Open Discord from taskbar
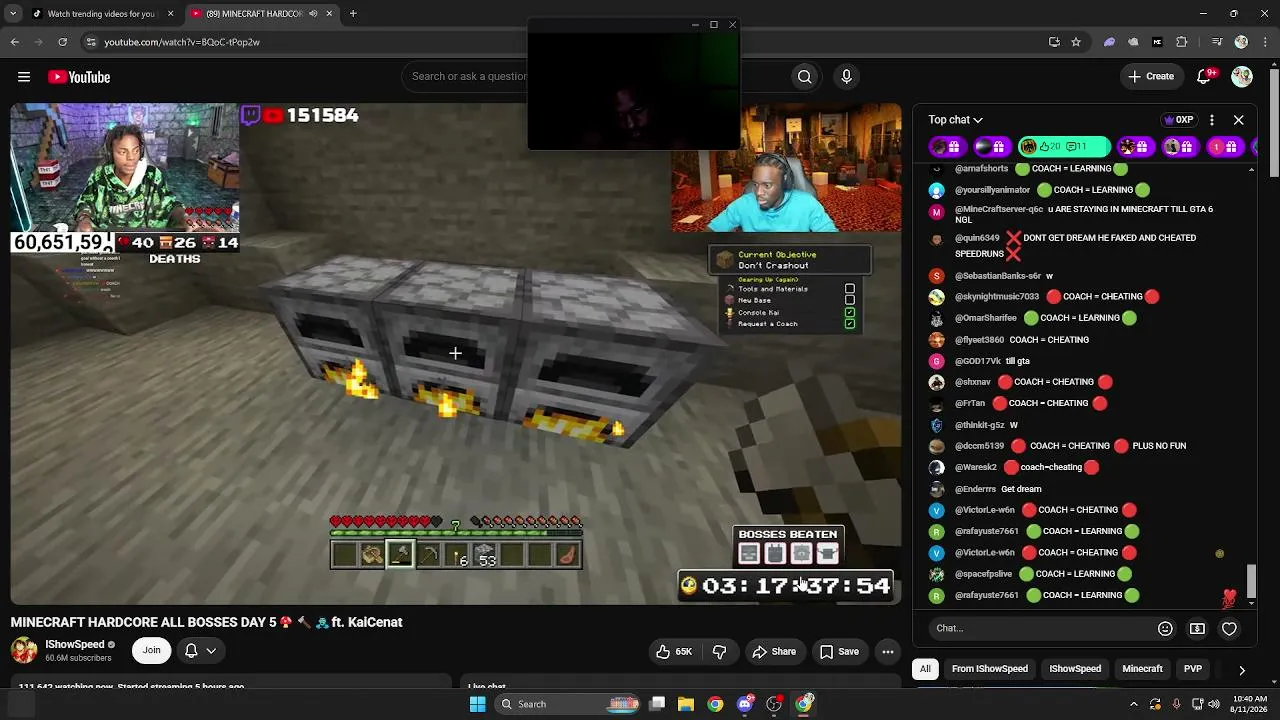 point(745,704)
